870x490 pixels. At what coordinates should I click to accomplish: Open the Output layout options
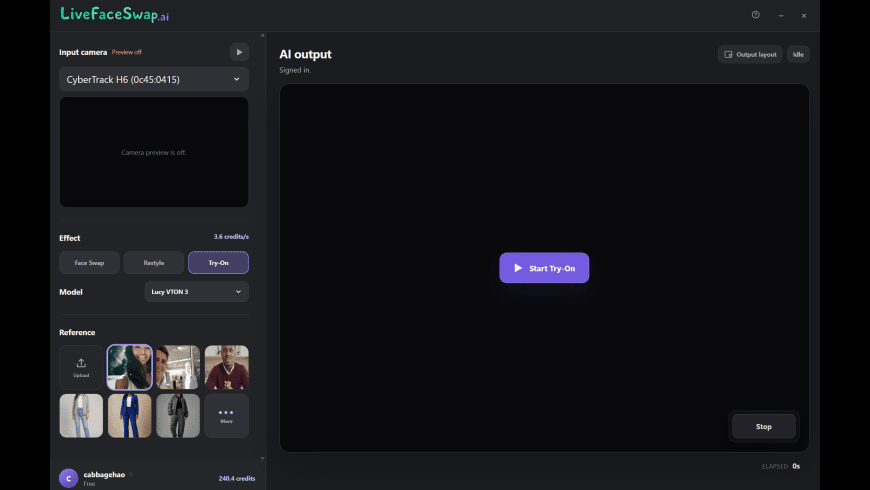pos(750,54)
